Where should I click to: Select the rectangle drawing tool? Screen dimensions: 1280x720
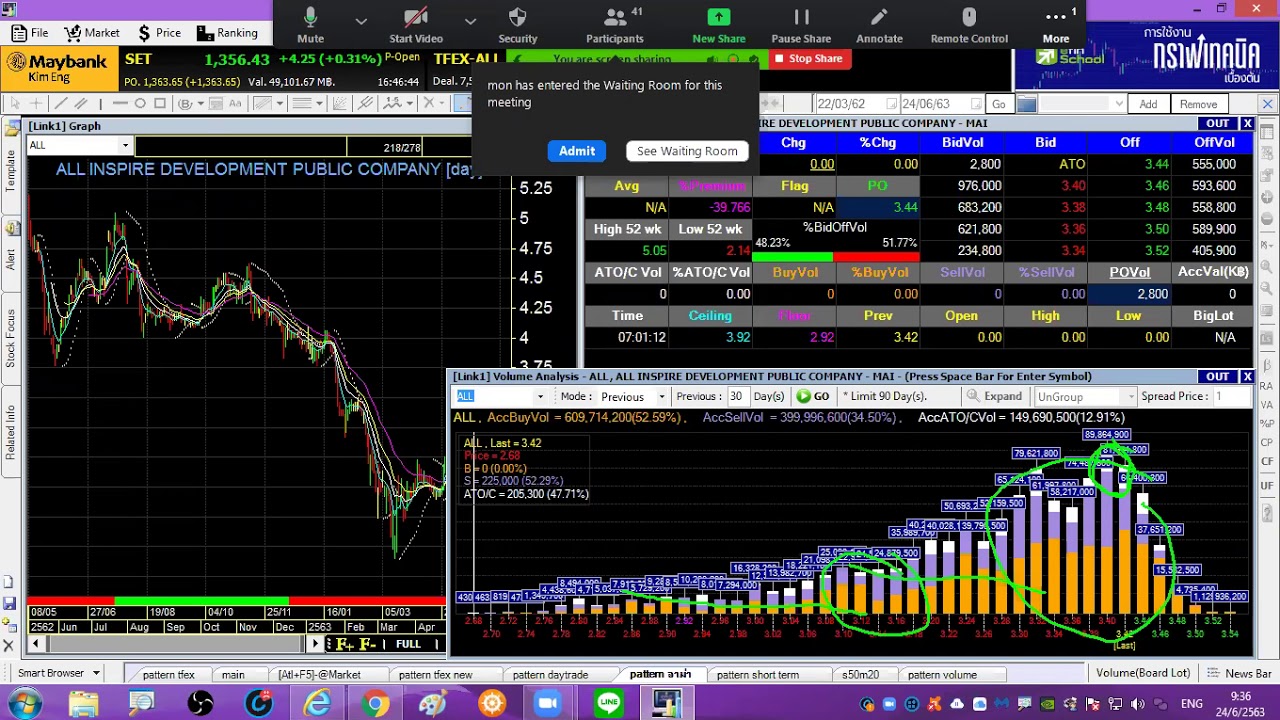pyautogui.click(x=159, y=103)
